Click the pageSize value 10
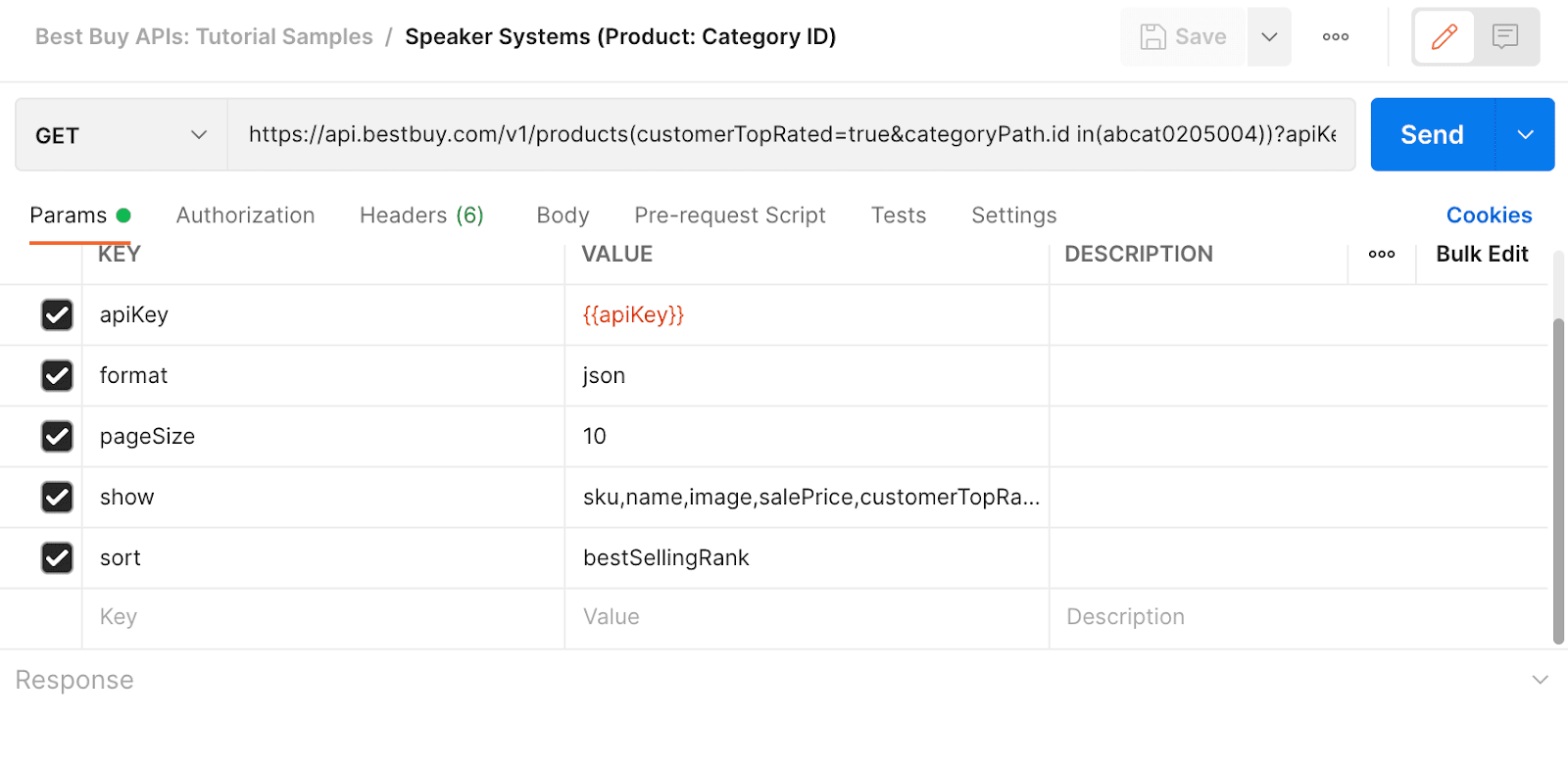Viewport: 1568px width, 766px height. coord(807,437)
